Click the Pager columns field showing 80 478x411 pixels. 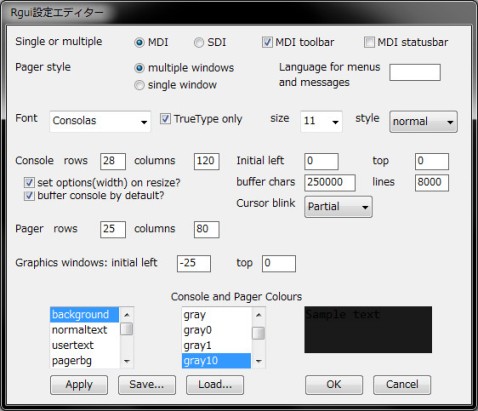click(x=207, y=229)
